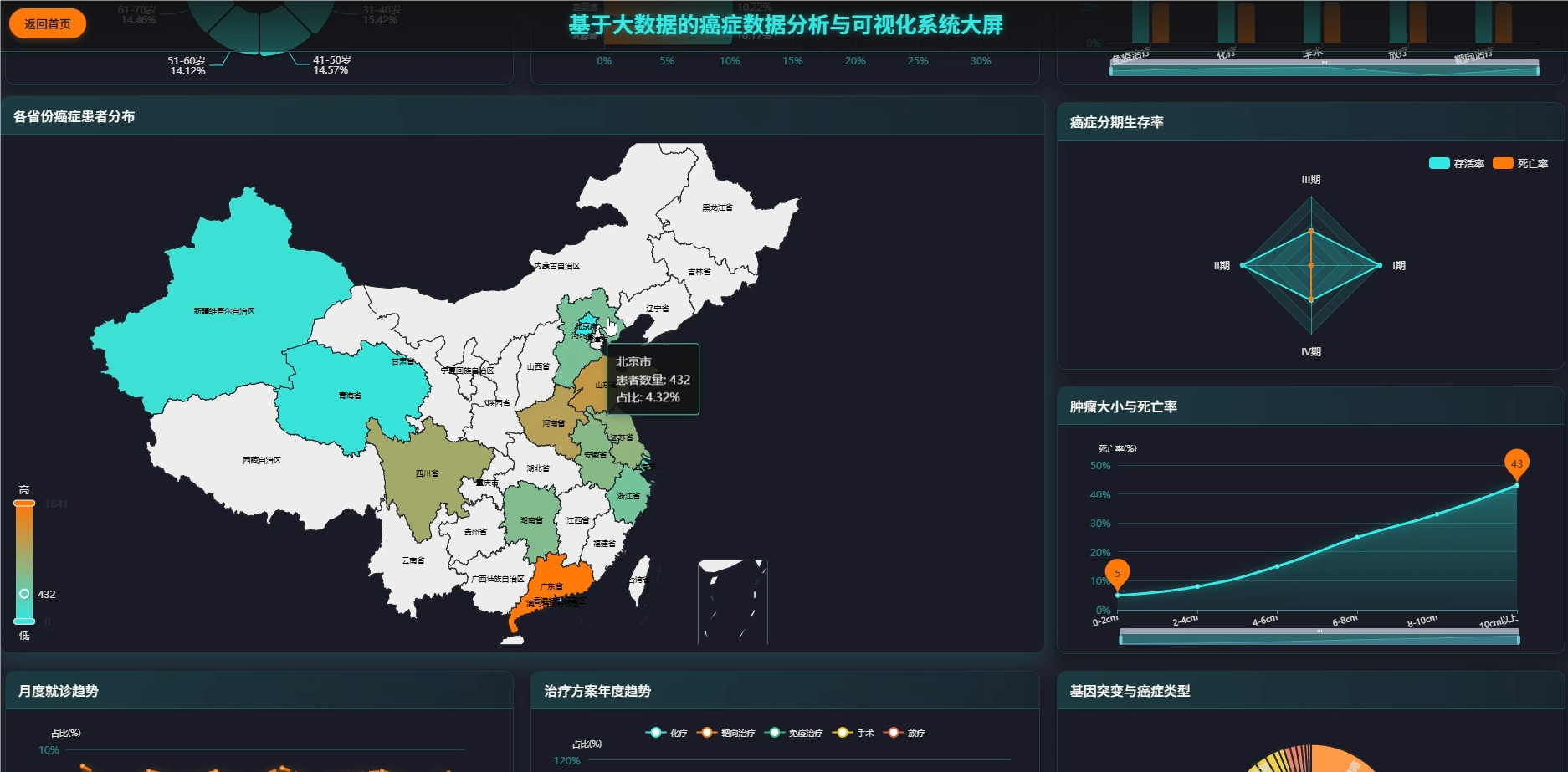1568x772 pixels.
Task: Select 黑龙江省 on the map
Action: pos(717,207)
